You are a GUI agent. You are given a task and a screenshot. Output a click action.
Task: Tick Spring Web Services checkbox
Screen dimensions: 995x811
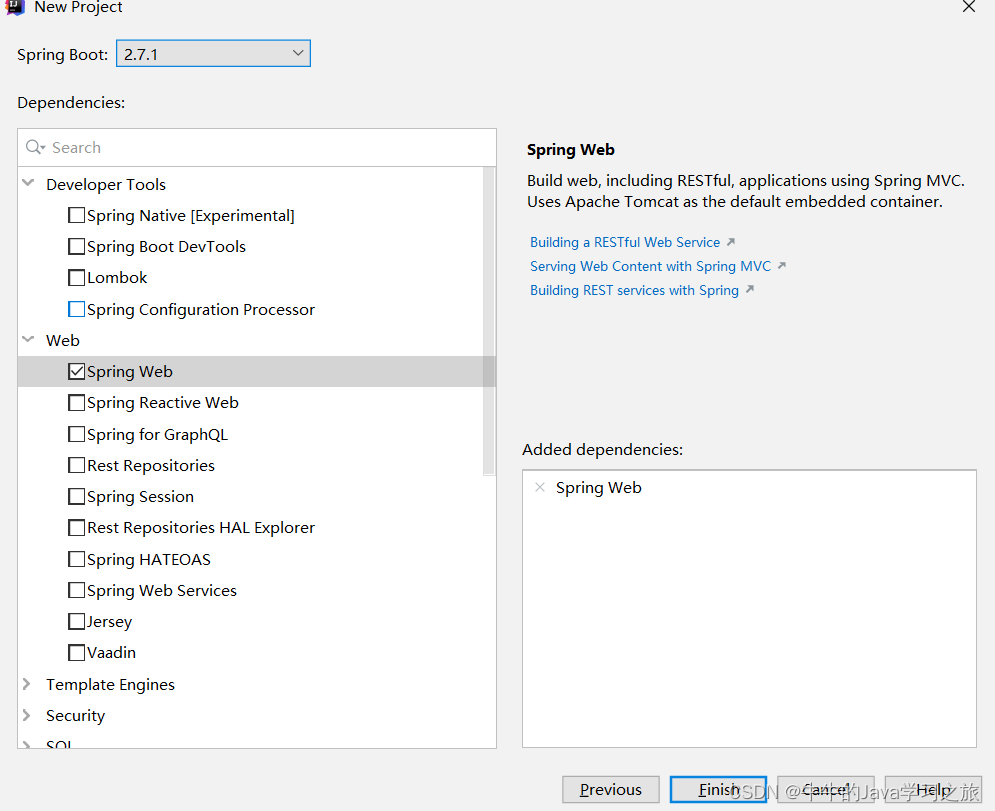coord(76,590)
